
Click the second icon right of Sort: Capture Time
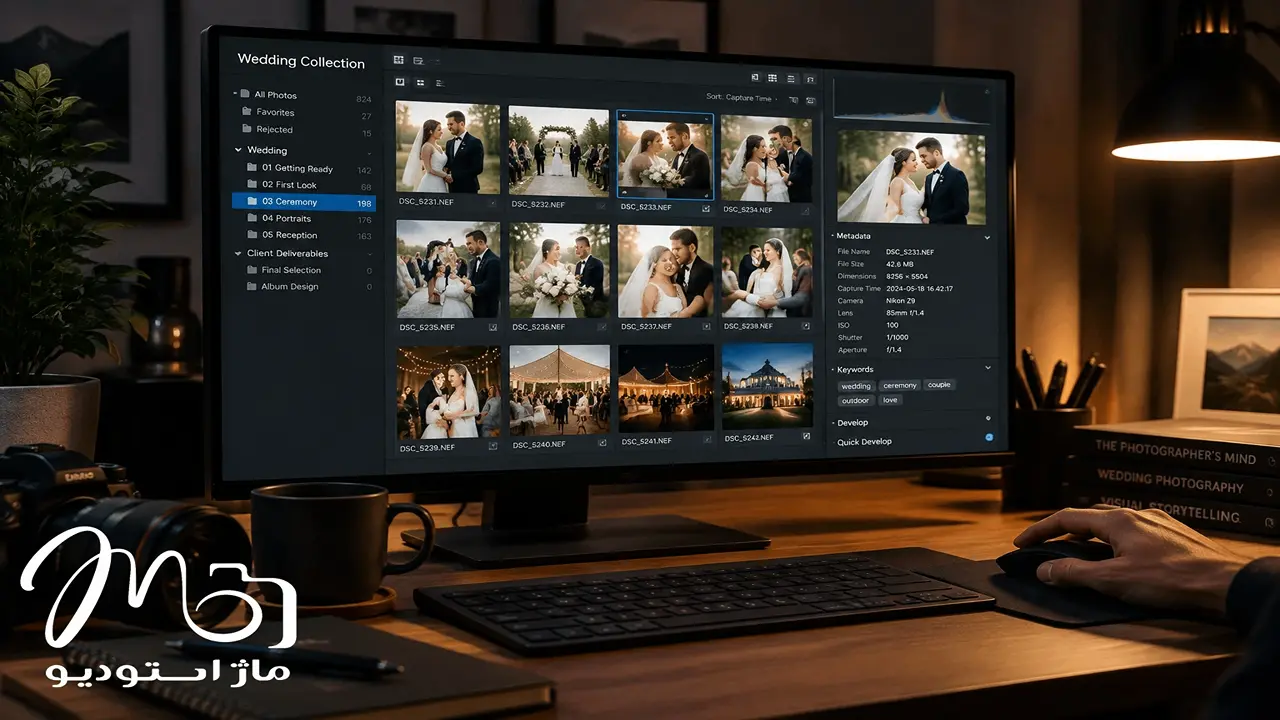click(x=810, y=101)
